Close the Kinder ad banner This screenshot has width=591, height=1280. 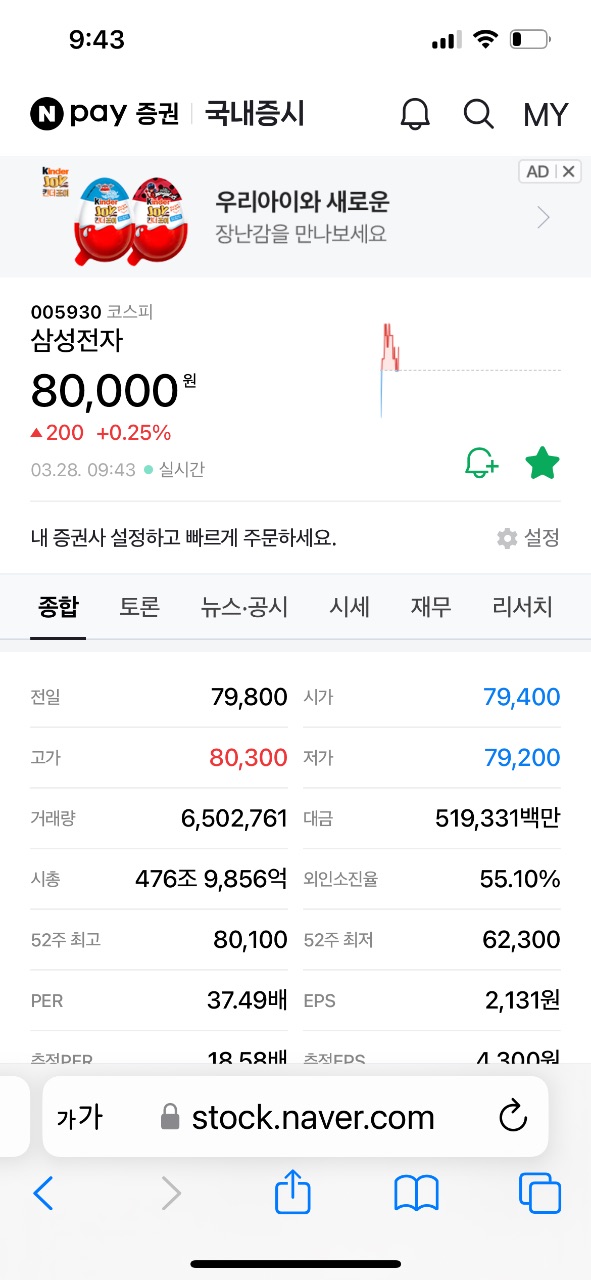pyautogui.click(x=569, y=171)
